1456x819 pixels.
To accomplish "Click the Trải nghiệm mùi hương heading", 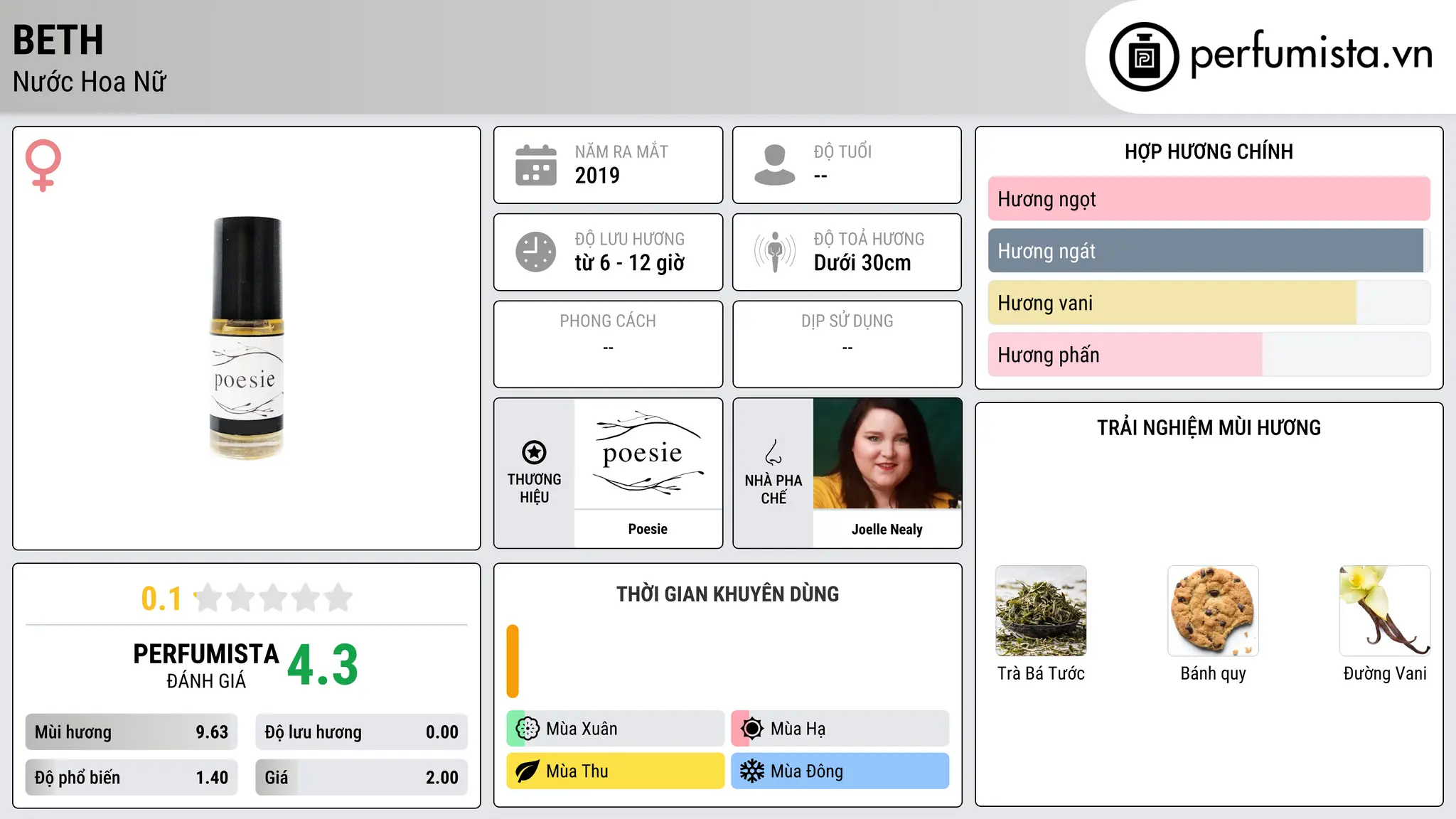I will point(1209,427).
